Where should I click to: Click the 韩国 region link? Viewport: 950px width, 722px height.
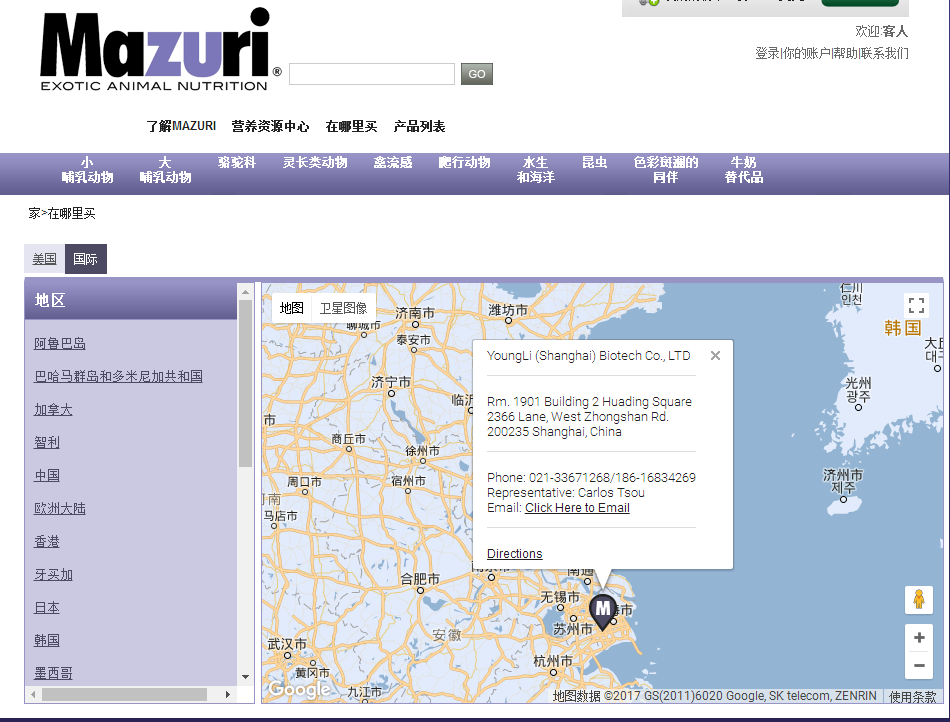[x=47, y=640]
